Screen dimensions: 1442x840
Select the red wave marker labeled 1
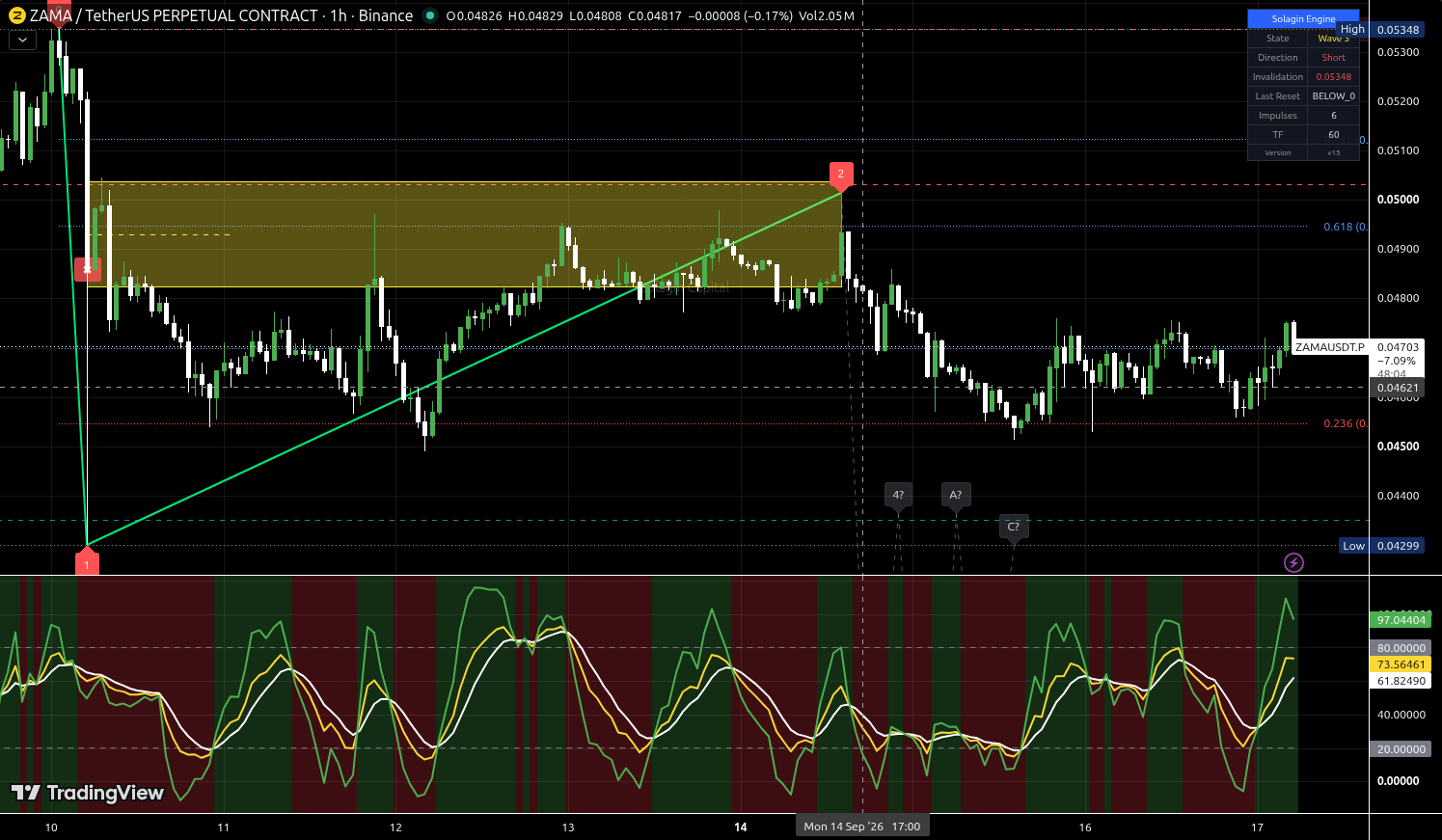coord(87,561)
